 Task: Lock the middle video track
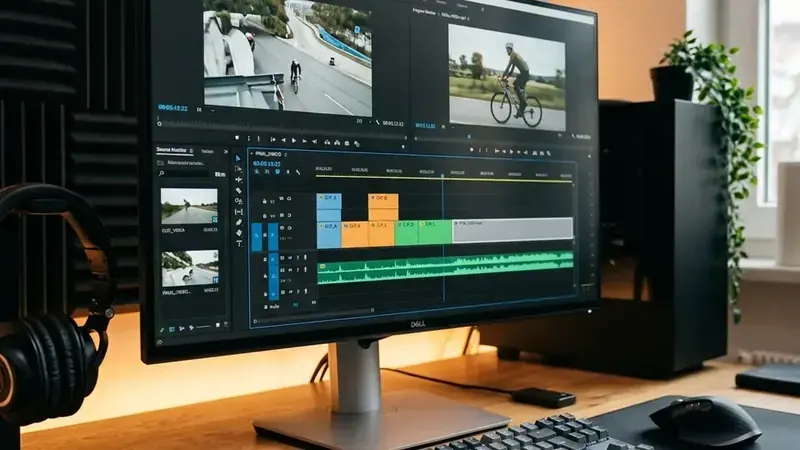click(x=264, y=216)
